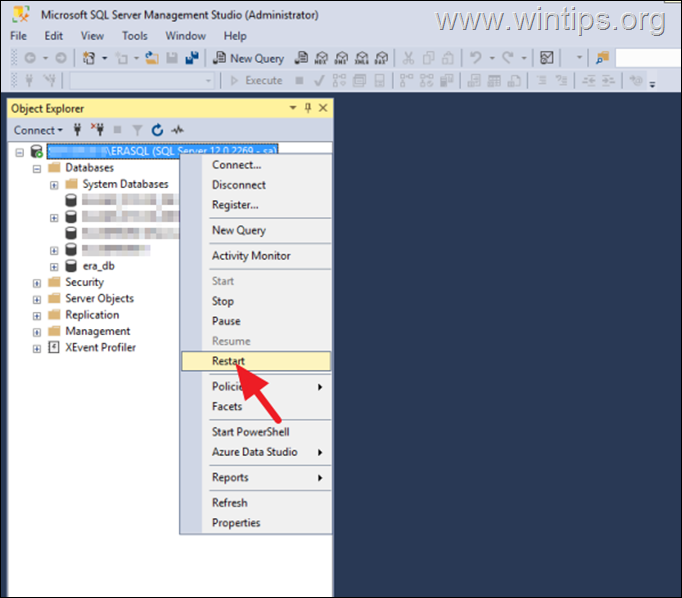Click the Connect Object Explorer plug icon
The width and height of the screenshot is (682, 598).
[x=77, y=130]
